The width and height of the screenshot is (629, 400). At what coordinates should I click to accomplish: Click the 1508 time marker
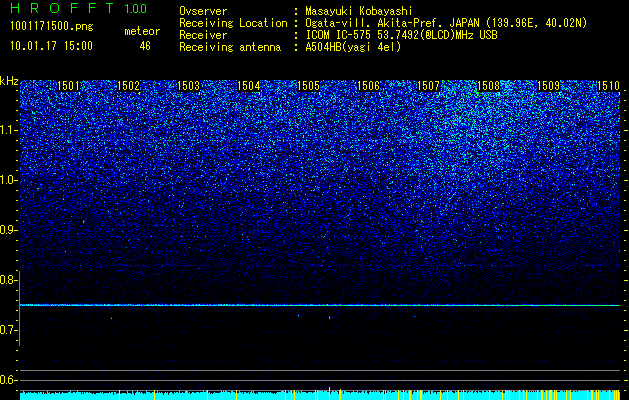tap(488, 86)
